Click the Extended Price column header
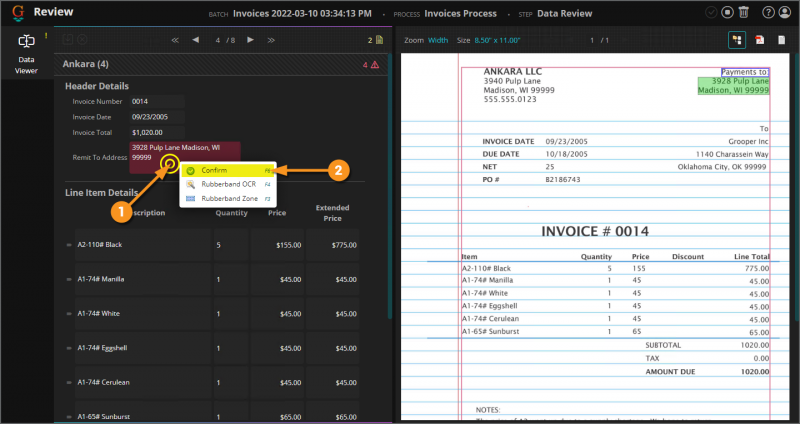The height and width of the screenshot is (424, 800). [x=332, y=213]
